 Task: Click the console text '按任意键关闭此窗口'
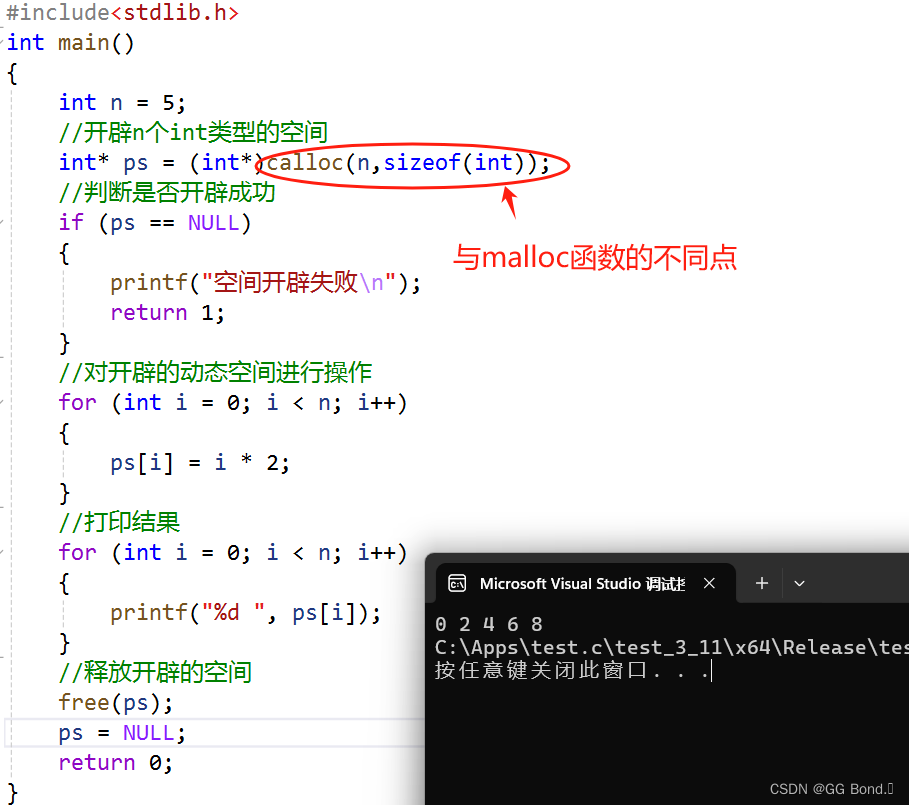point(540,671)
